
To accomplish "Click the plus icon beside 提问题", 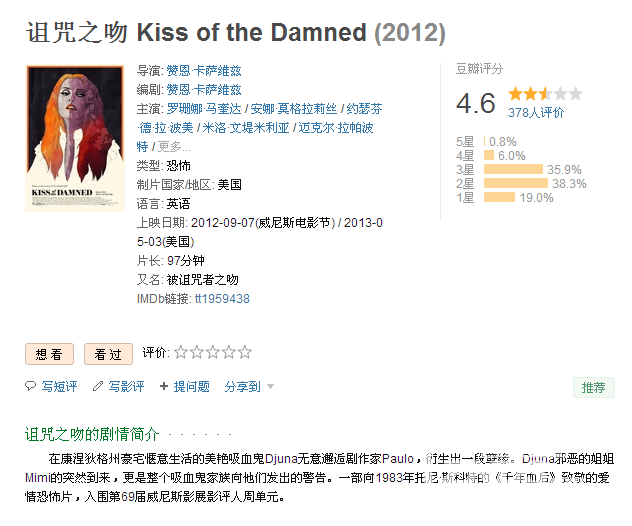I will click(x=164, y=386).
